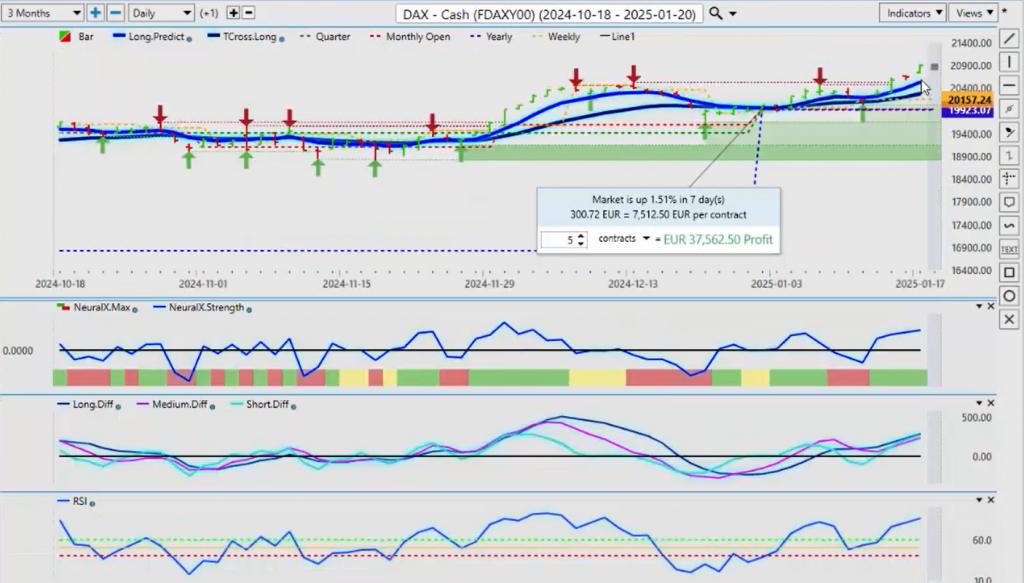Select the ellipse drawing tool
Screen dimensions: 1024x583
point(1009,295)
